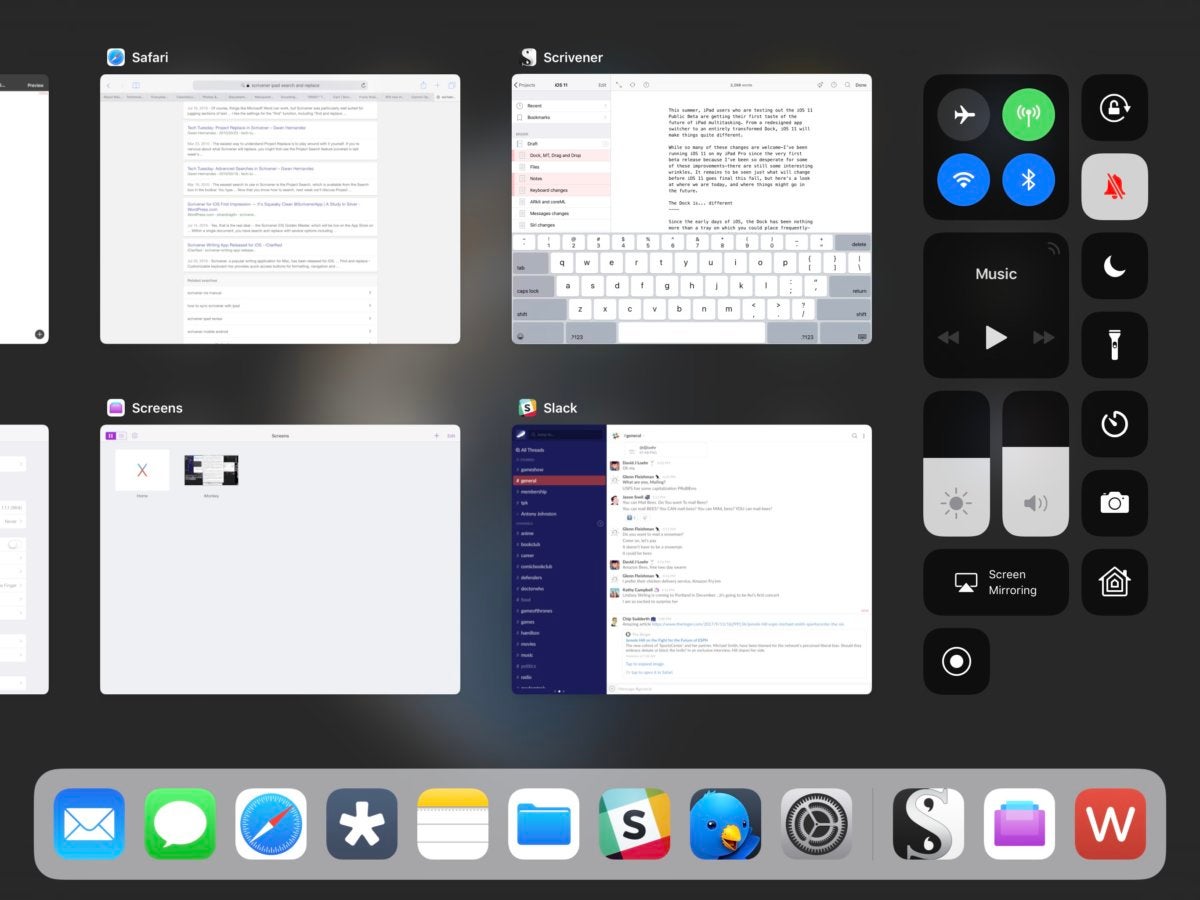Screen dimensions: 1200x900
Task: Select 'Keyboard changes' document in Scrivener
Action: pyautogui.click(x=561, y=190)
